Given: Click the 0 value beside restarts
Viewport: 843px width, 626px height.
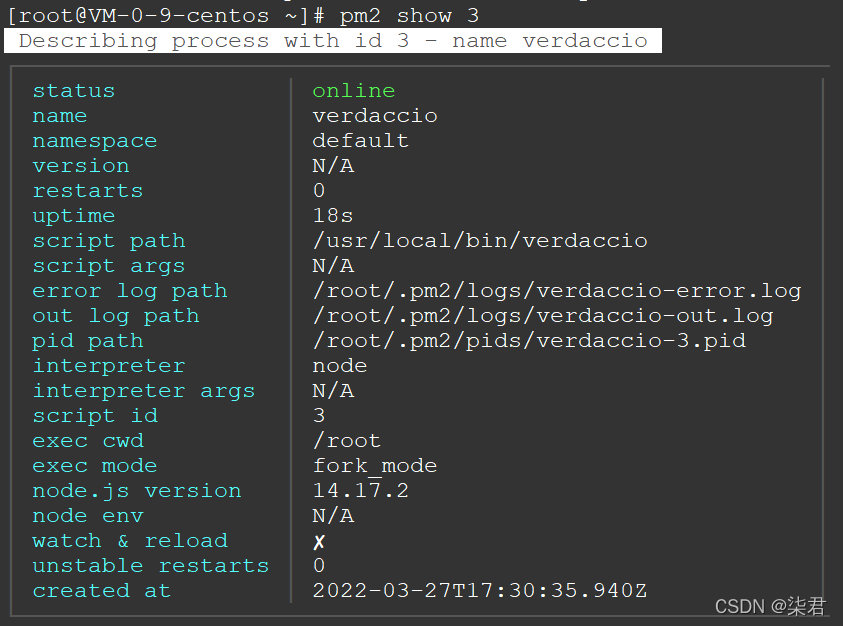Looking at the screenshot, I should [x=319, y=191].
